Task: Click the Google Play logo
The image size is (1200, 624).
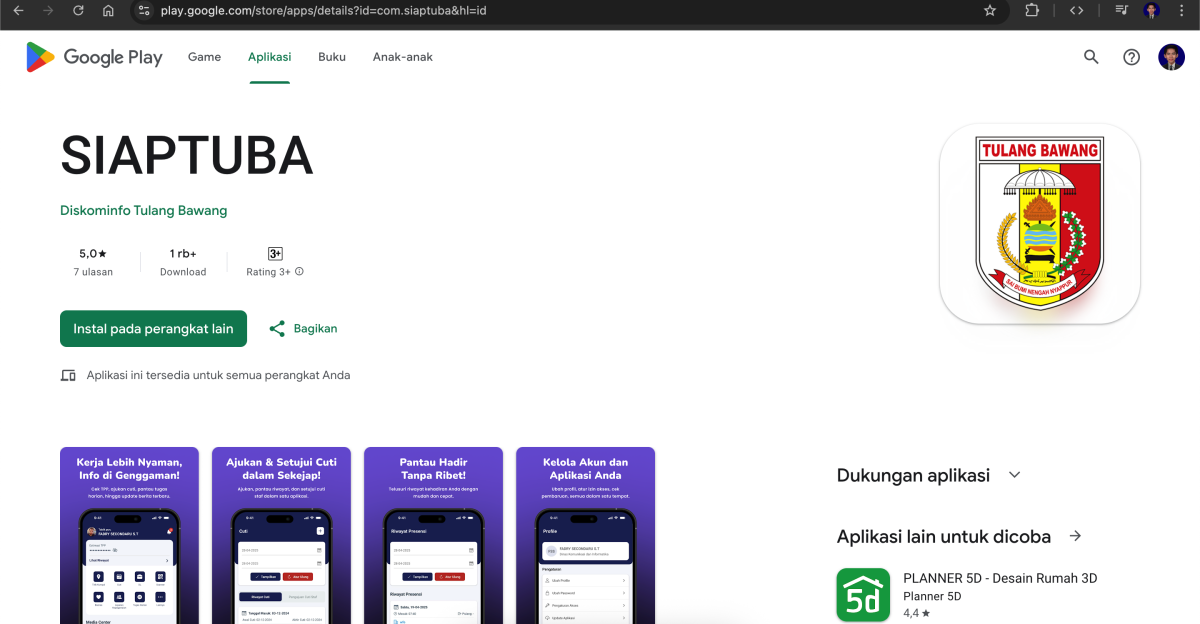Action: pos(94,57)
